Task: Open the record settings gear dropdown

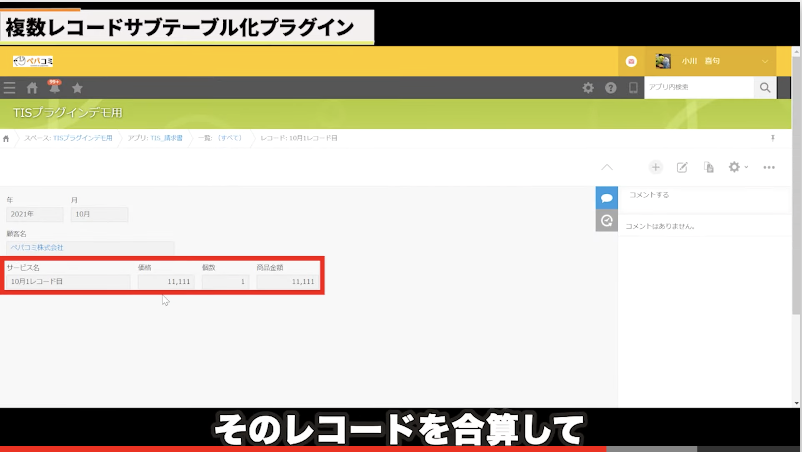Action: pos(738,167)
